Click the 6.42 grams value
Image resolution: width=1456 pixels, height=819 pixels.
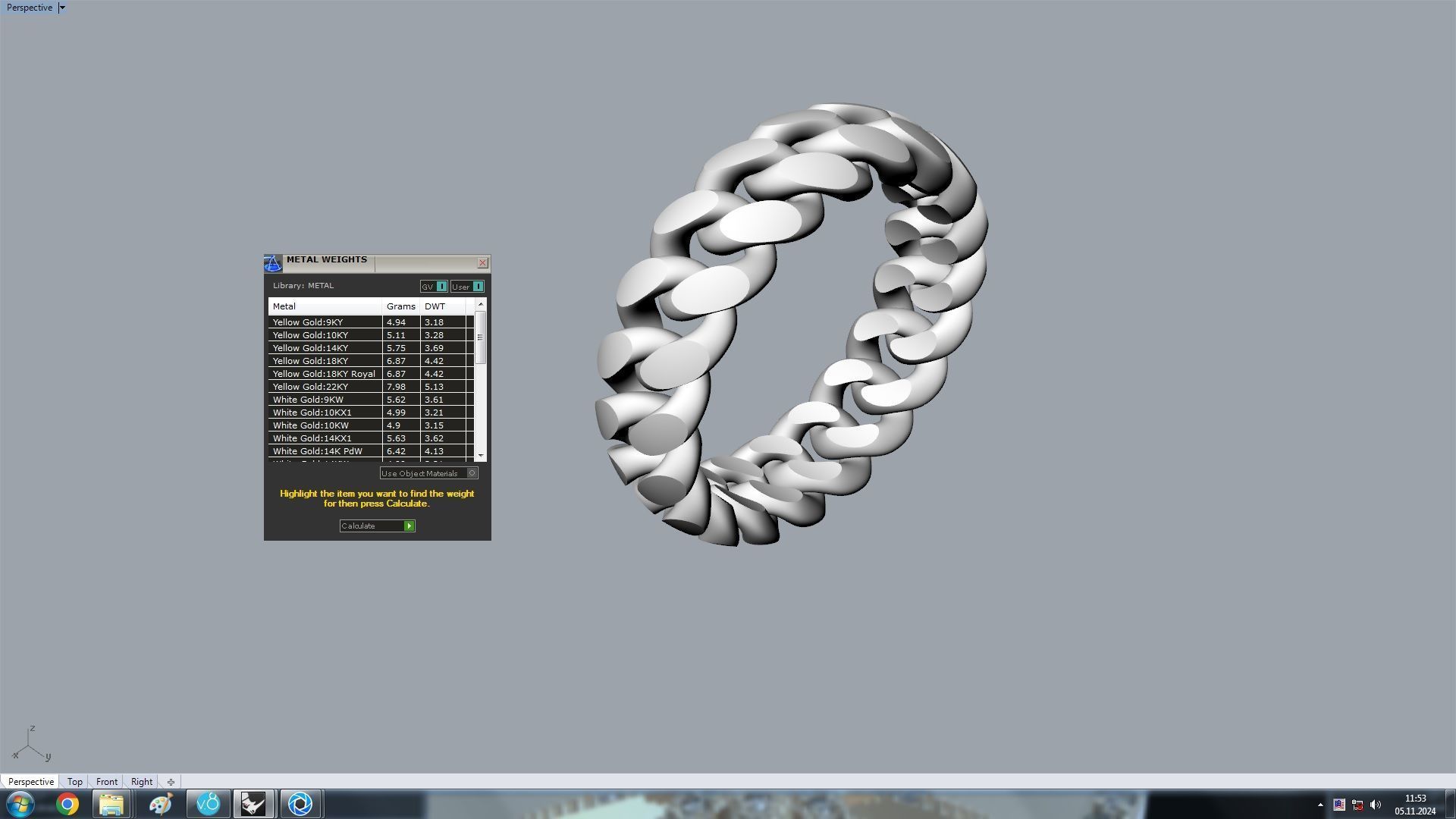[x=396, y=451]
